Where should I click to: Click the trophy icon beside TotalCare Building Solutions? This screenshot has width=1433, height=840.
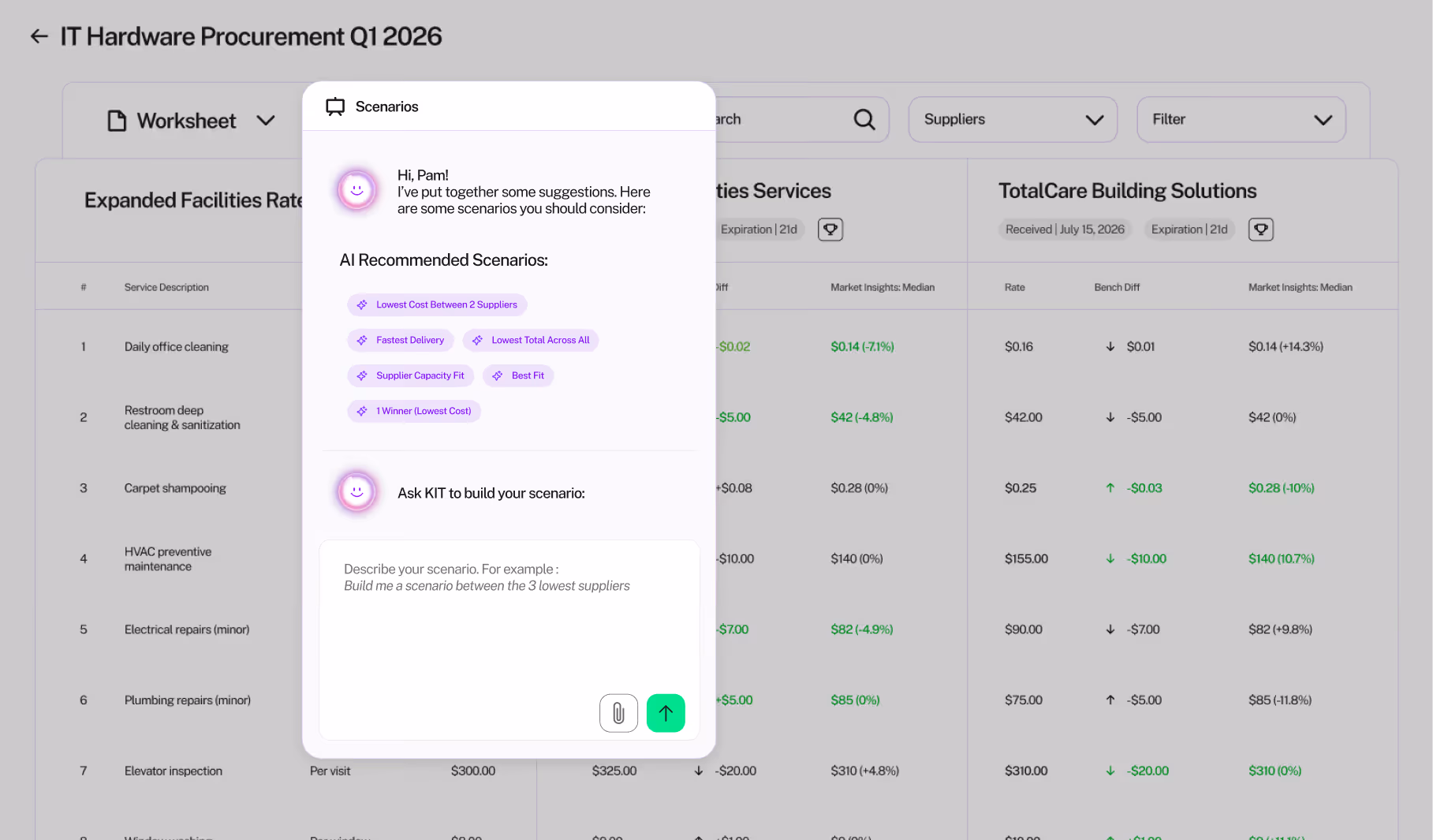pos(1260,229)
